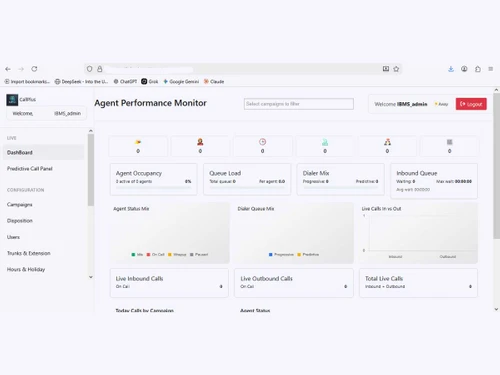Click the Dialer Mix card
This screenshot has height=375, width=500.
coord(340,179)
